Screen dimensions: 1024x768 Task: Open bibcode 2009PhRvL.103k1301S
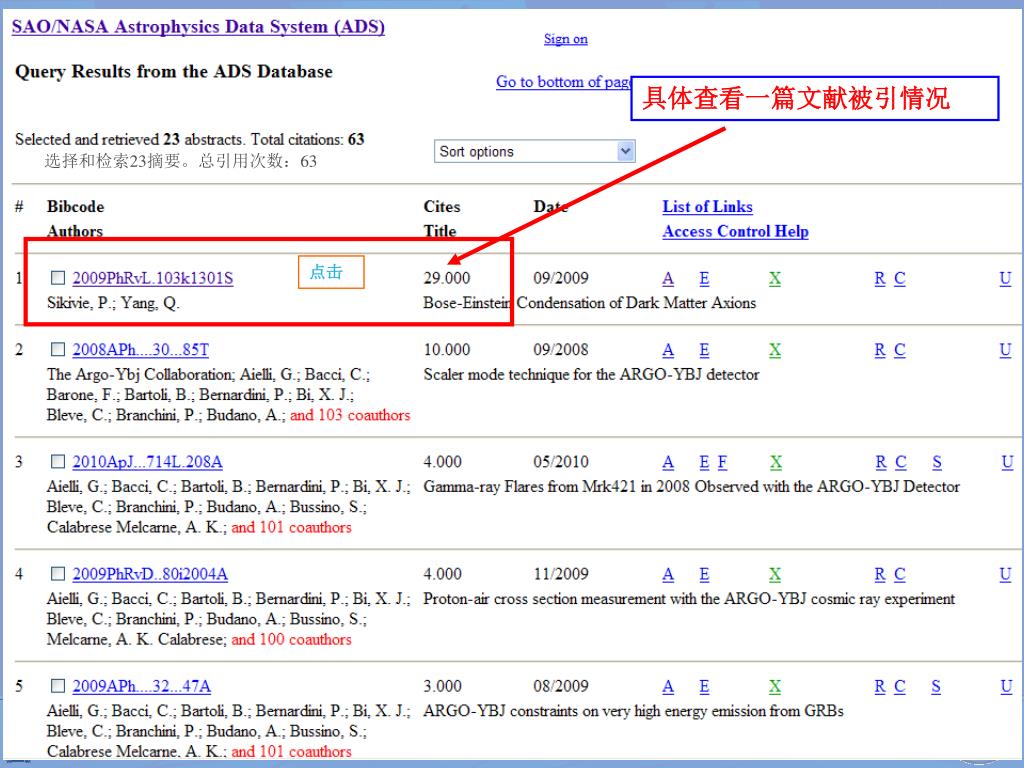tap(153, 278)
